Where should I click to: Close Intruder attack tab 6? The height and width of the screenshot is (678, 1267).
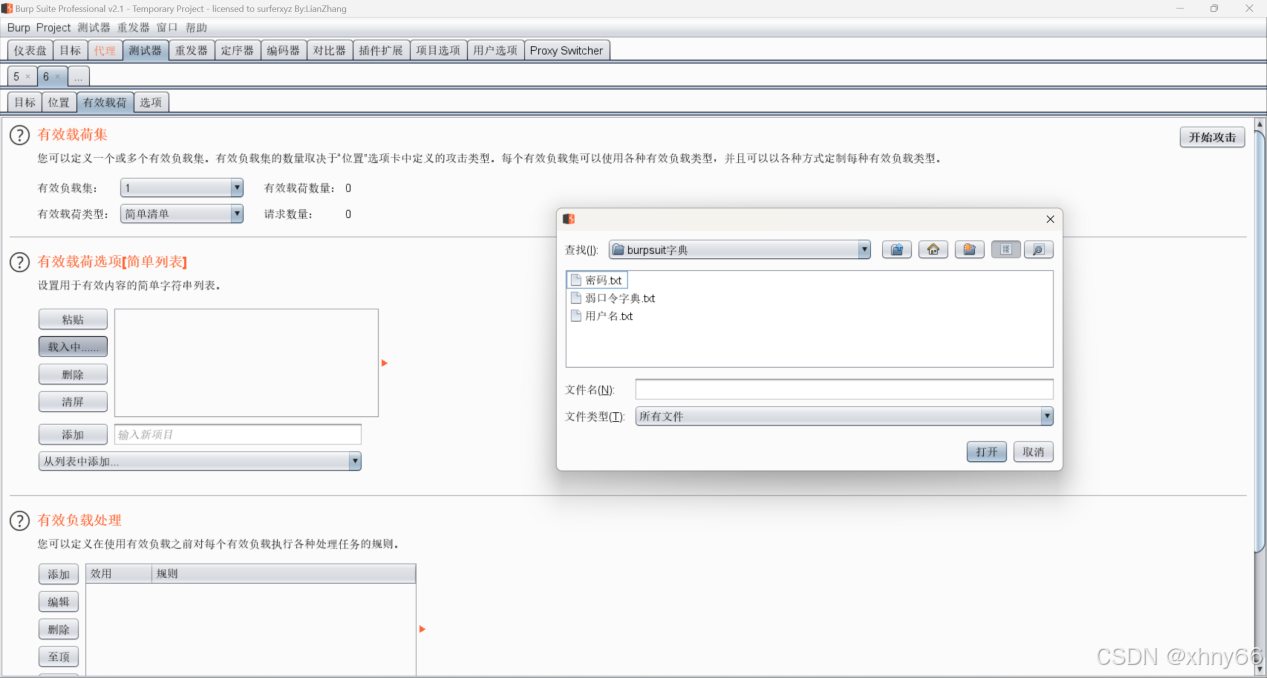57,77
